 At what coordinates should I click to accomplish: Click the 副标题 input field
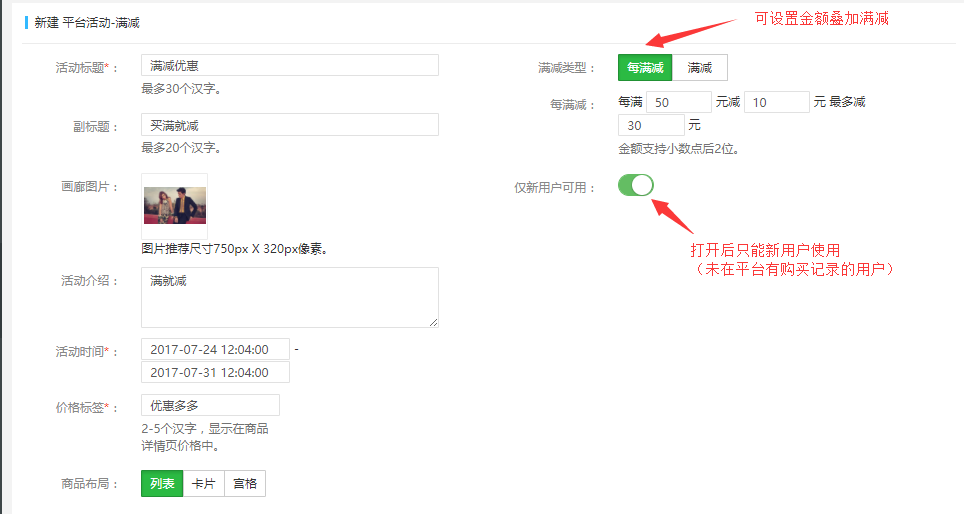pyautogui.click(x=289, y=125)
